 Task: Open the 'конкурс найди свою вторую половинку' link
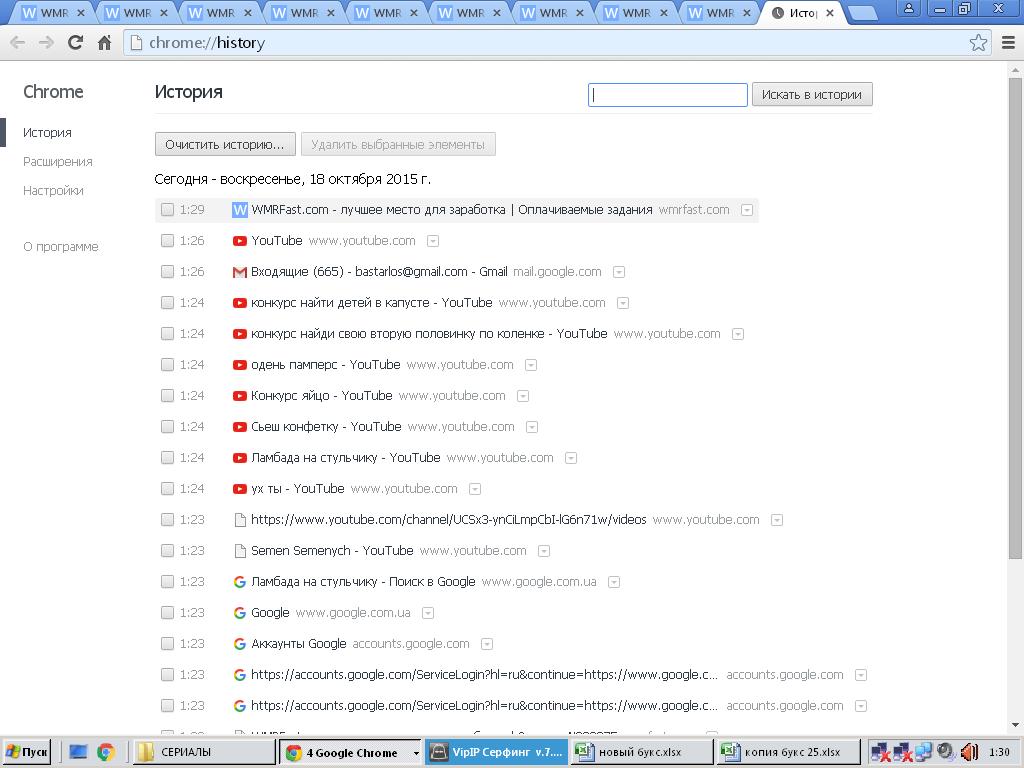click(429, 334)
